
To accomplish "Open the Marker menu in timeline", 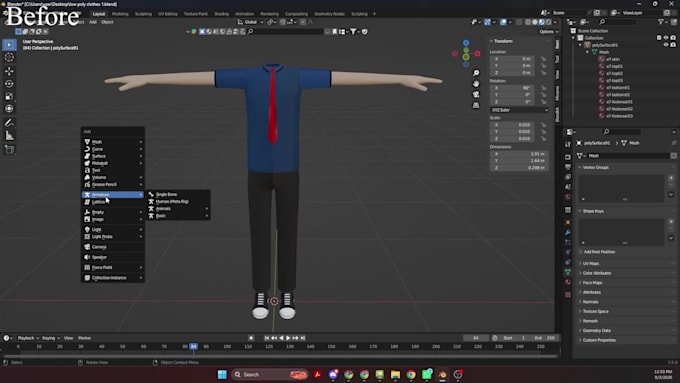I will pos(85,338).
